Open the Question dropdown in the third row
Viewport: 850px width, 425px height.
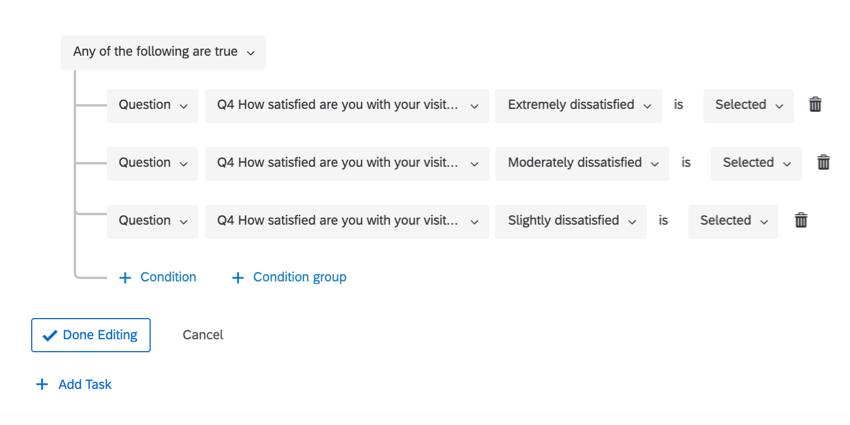click(153, 221)
